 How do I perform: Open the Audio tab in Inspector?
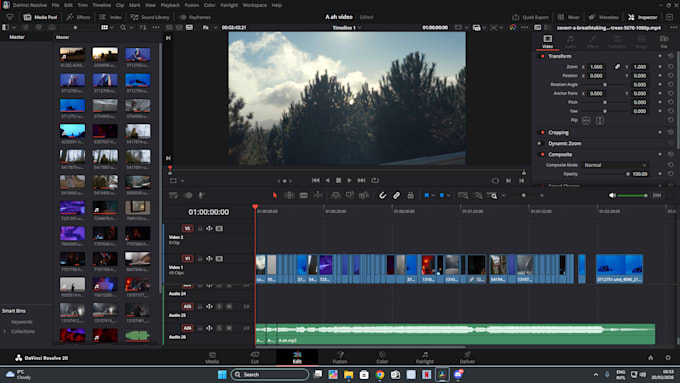pyautogui.click(x=570, y=42)
